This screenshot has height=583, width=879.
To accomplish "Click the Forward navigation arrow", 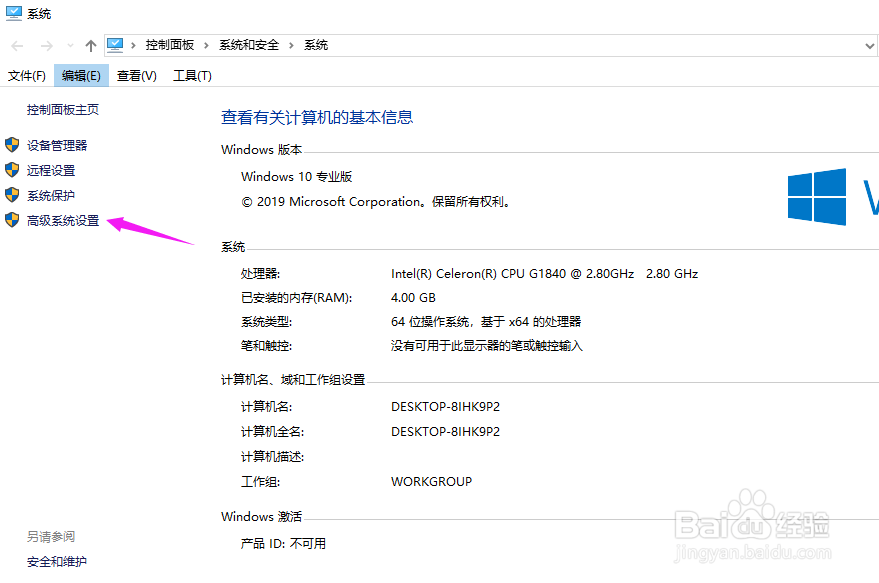I will [x=47, y=46].
